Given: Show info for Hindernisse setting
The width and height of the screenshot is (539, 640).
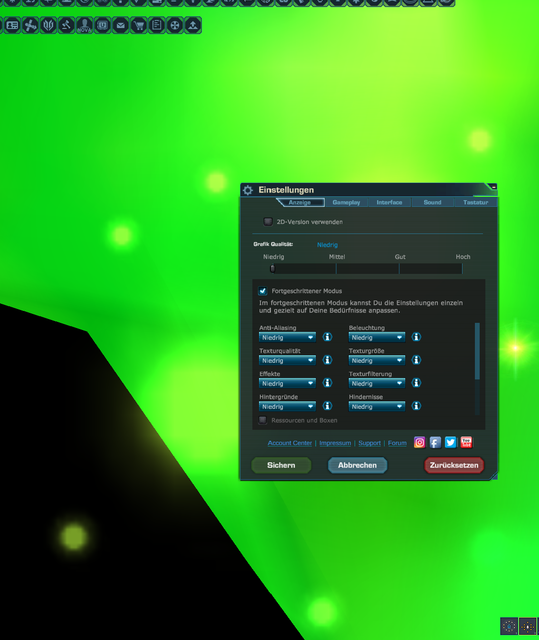Looking at the screenshot, I should 416,406.
